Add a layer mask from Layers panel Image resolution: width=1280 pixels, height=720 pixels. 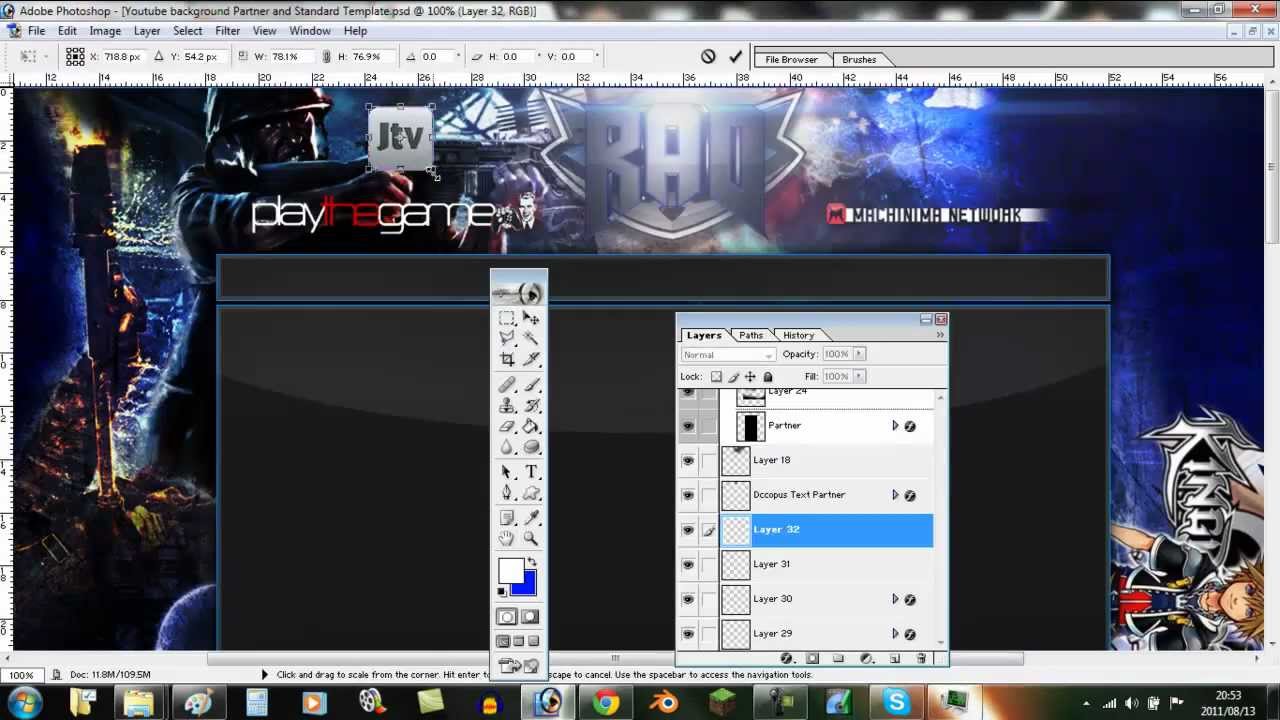point(812,658)
